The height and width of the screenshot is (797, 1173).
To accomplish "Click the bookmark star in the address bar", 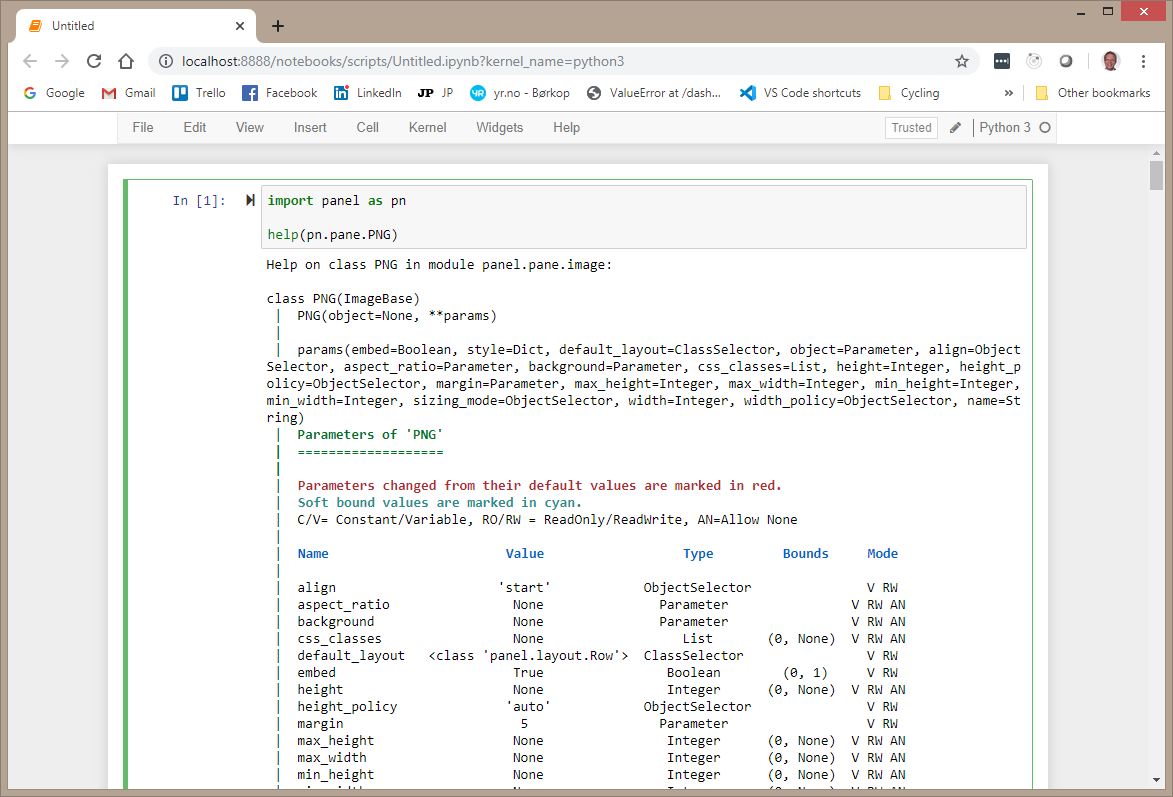I will click(961, 61).
